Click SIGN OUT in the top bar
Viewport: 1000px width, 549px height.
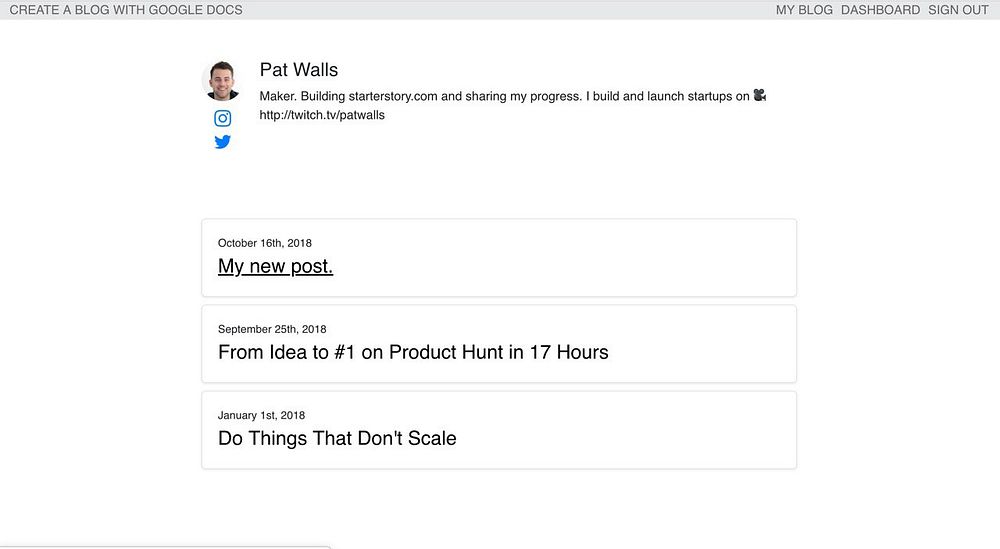point(958,10)
